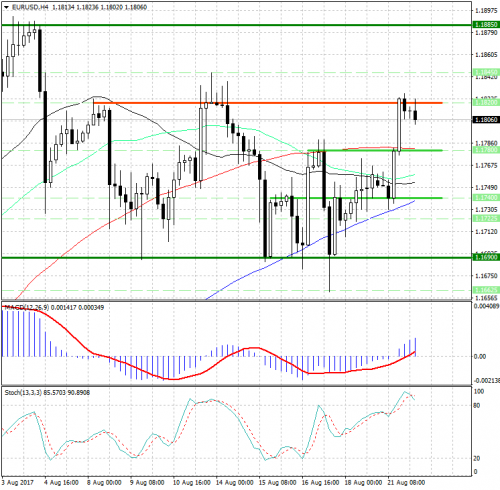The width and height of the screenshot is (500, 490).
Task: Click the 1.17490 price axis value
Action: tap(486, 187)
